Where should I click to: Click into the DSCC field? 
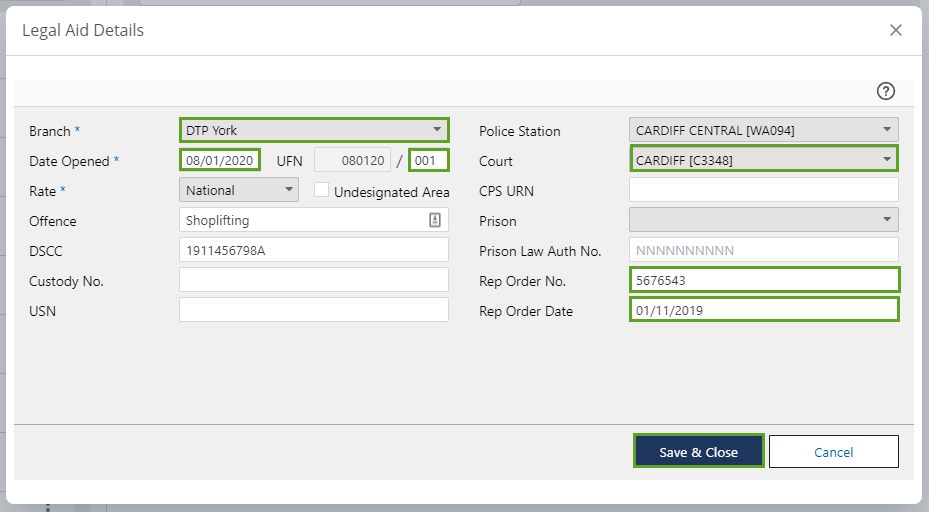313,250
